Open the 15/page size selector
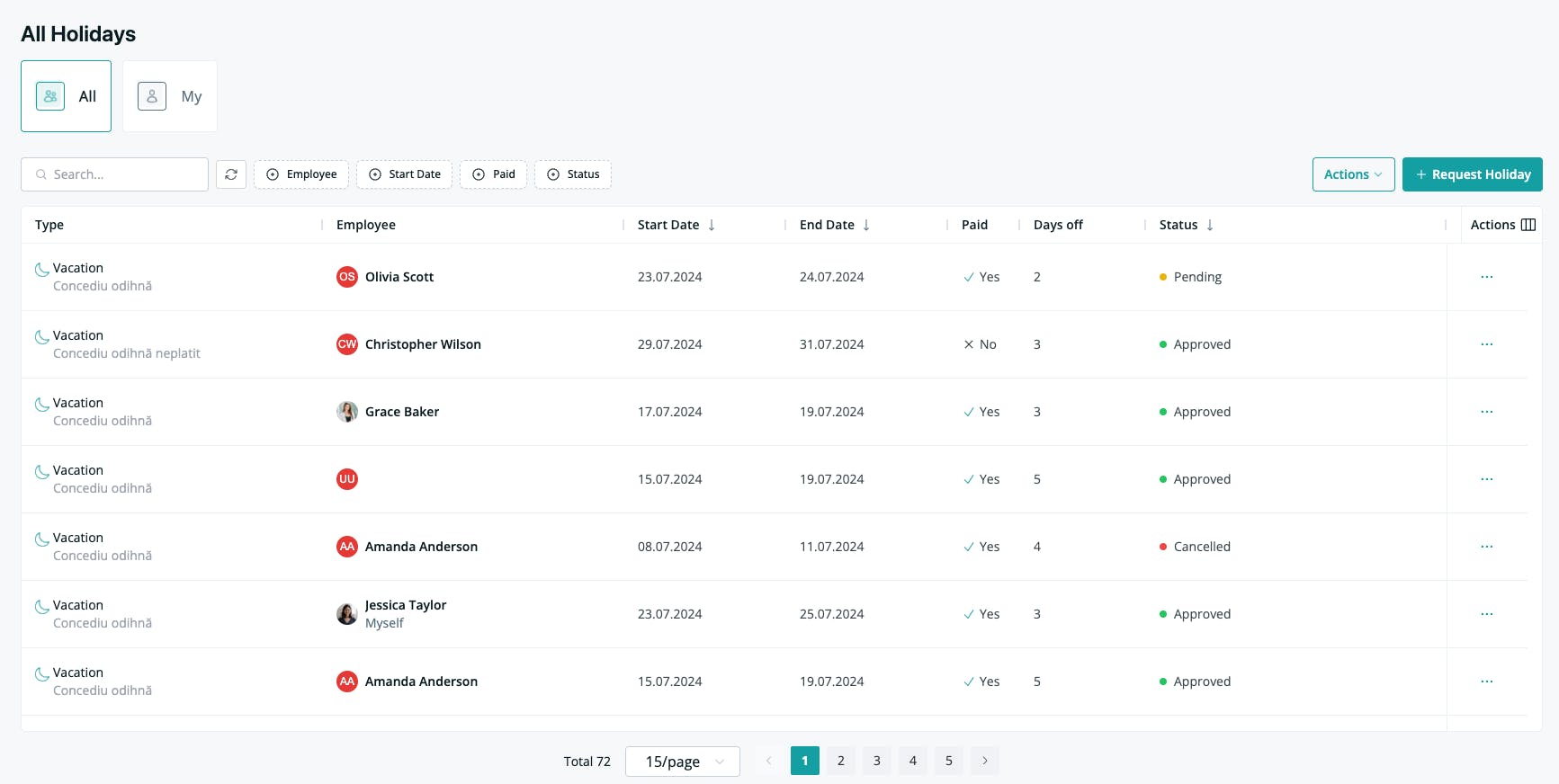Image resolution: width=1559 pixels, height=784 pixels. point(683,762)
